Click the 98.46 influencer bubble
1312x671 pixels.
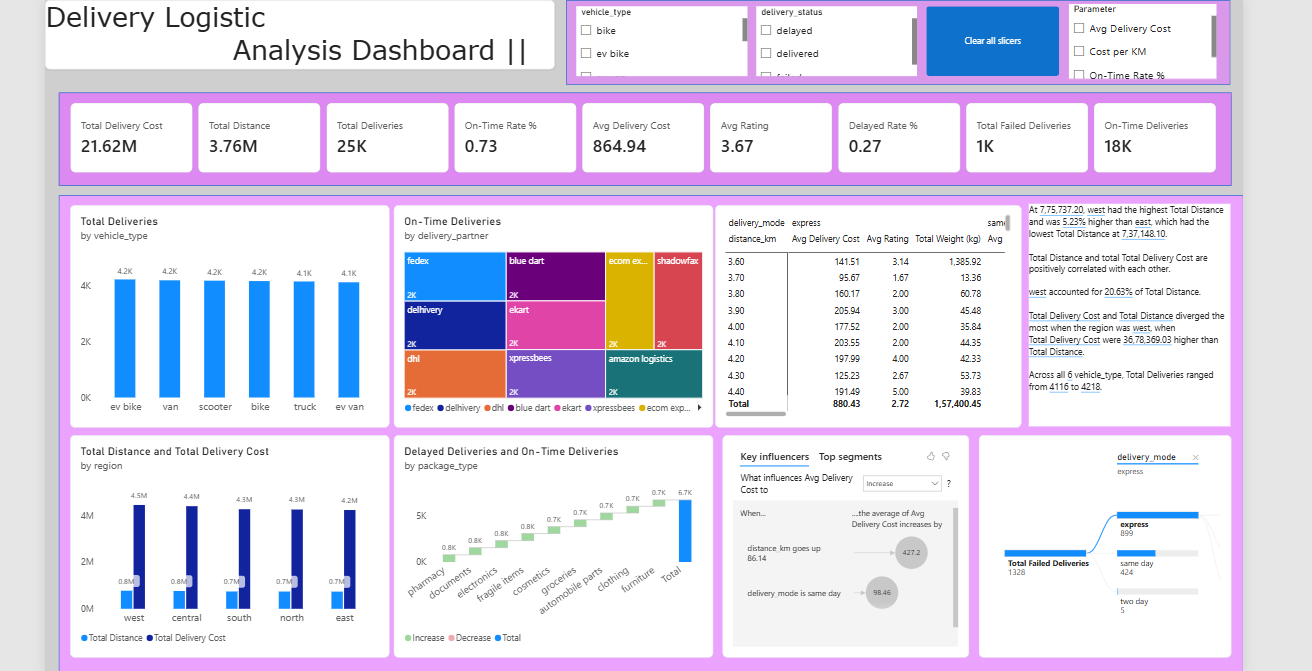click(x=881, y=593)
